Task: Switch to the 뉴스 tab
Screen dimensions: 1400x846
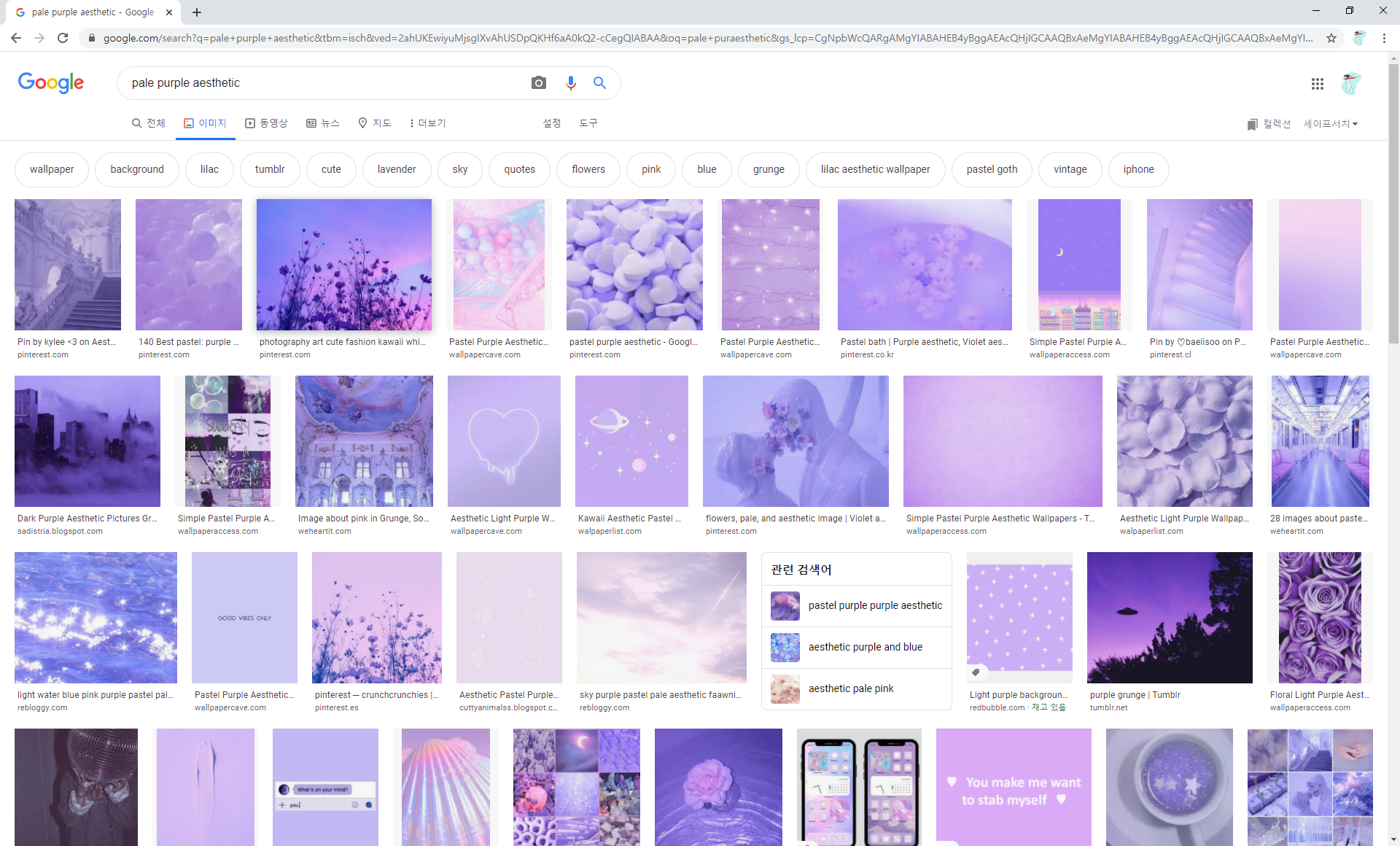Action: [x=323, y=123]
